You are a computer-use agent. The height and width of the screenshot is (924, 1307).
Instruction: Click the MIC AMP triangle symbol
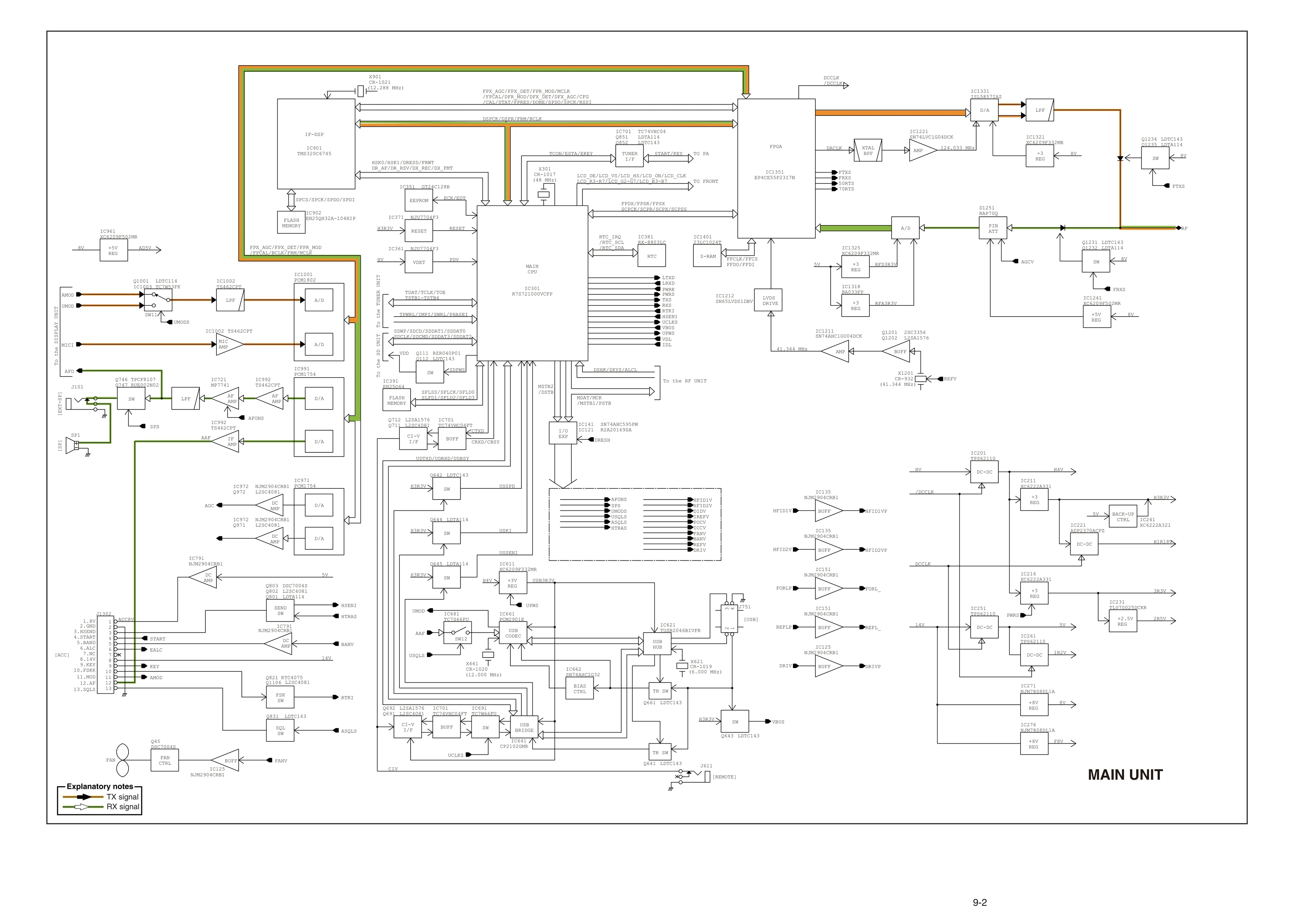[x=230, y=345]
